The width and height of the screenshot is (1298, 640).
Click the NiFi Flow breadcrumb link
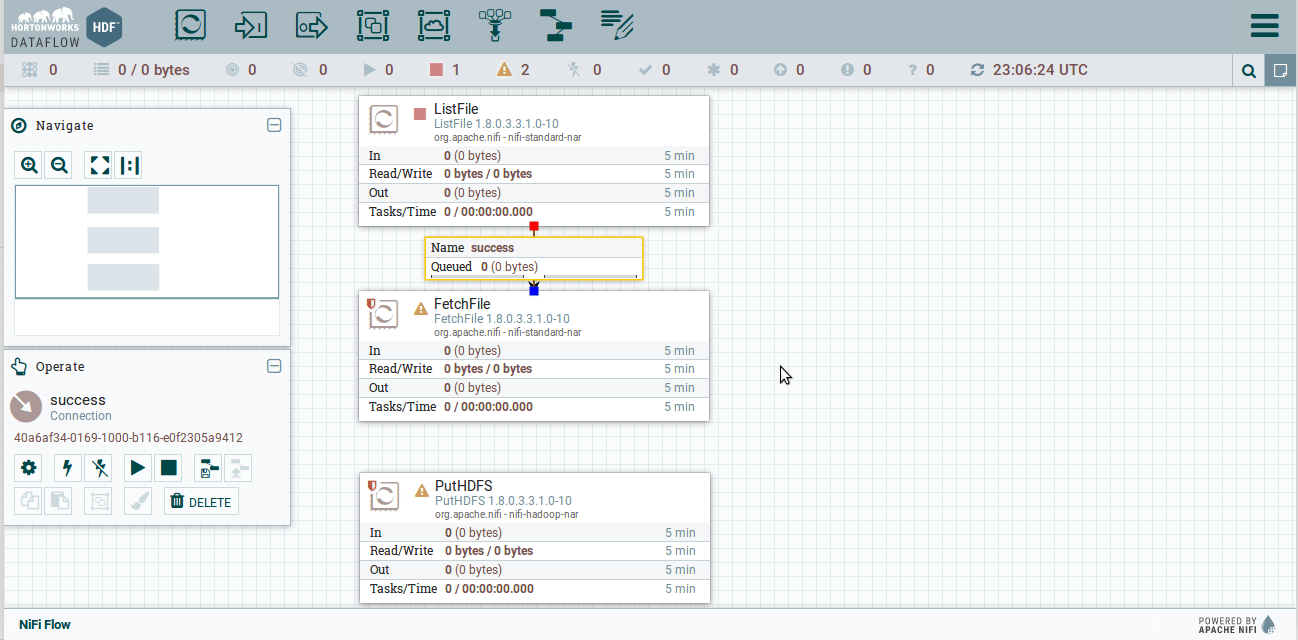45,624
